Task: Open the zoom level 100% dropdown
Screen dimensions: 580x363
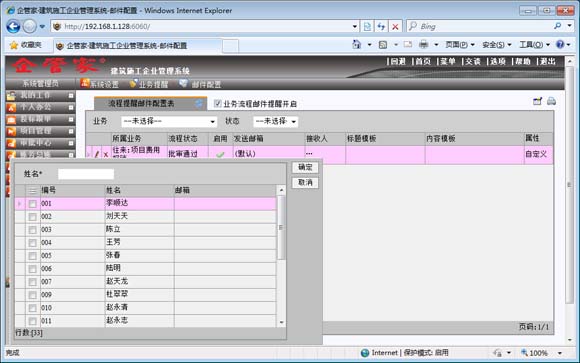Action: (x=560, y=353)
